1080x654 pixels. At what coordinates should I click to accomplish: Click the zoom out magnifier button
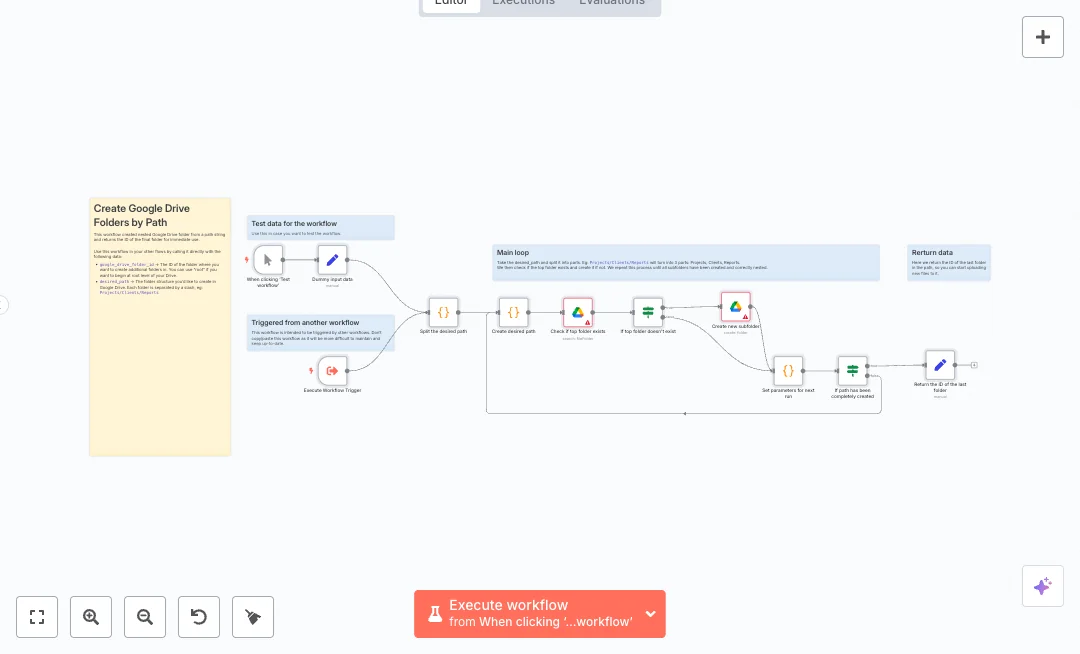point(145,617)
